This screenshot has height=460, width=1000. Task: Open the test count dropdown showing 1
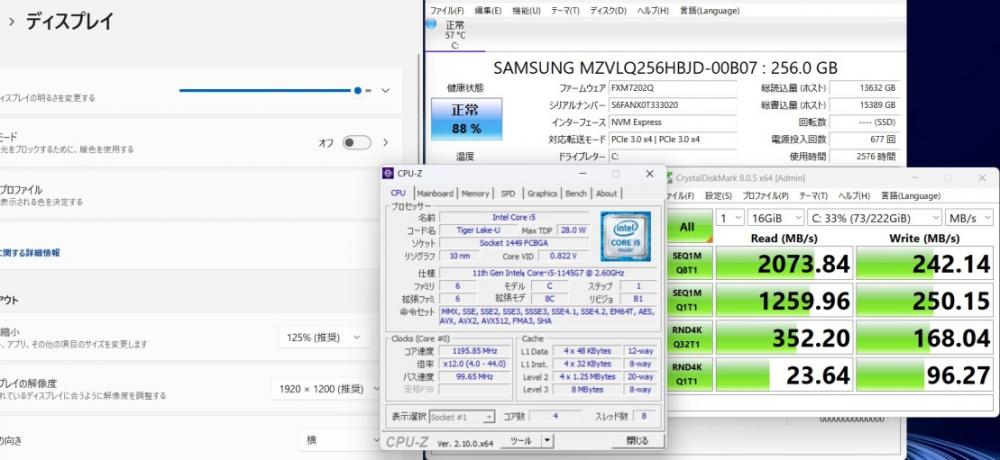[x=730, y=218]
